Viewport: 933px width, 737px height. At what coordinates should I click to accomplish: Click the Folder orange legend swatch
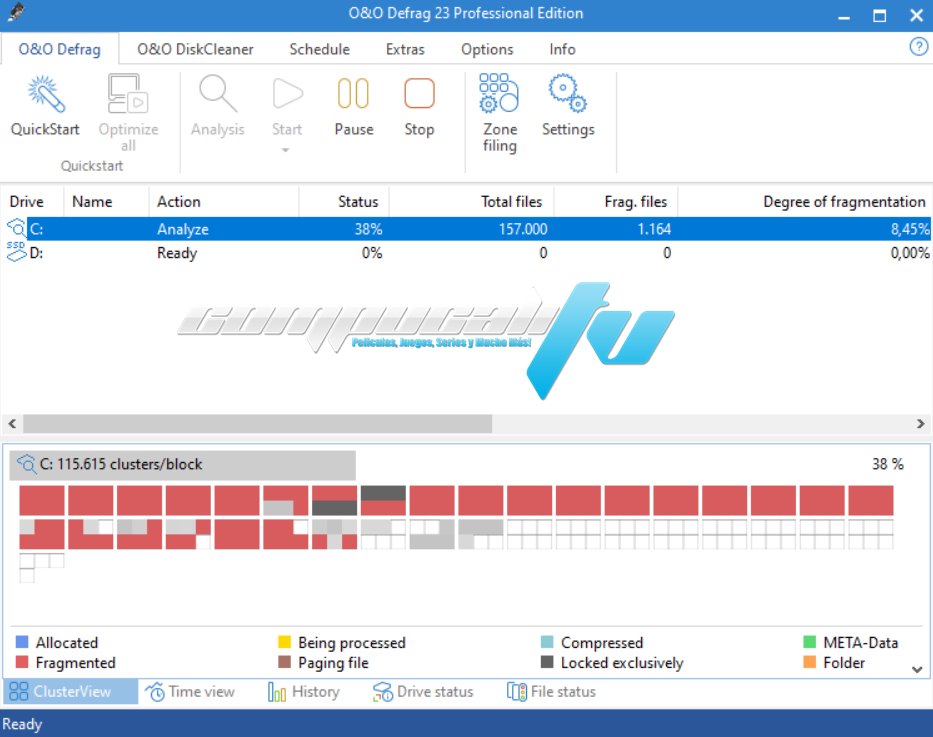809,662
